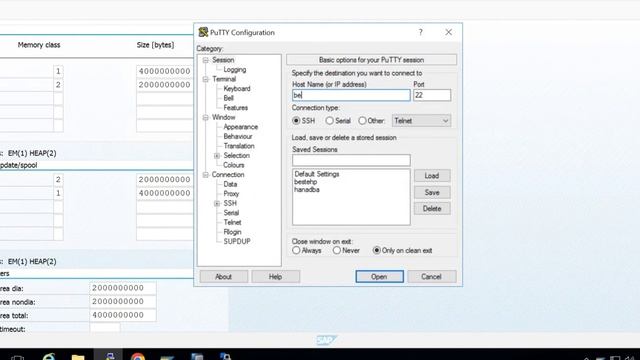The height and width of the screenshot is (360, 640).
Task: Open the Rlogin category
Action: [x=232, y=232]
